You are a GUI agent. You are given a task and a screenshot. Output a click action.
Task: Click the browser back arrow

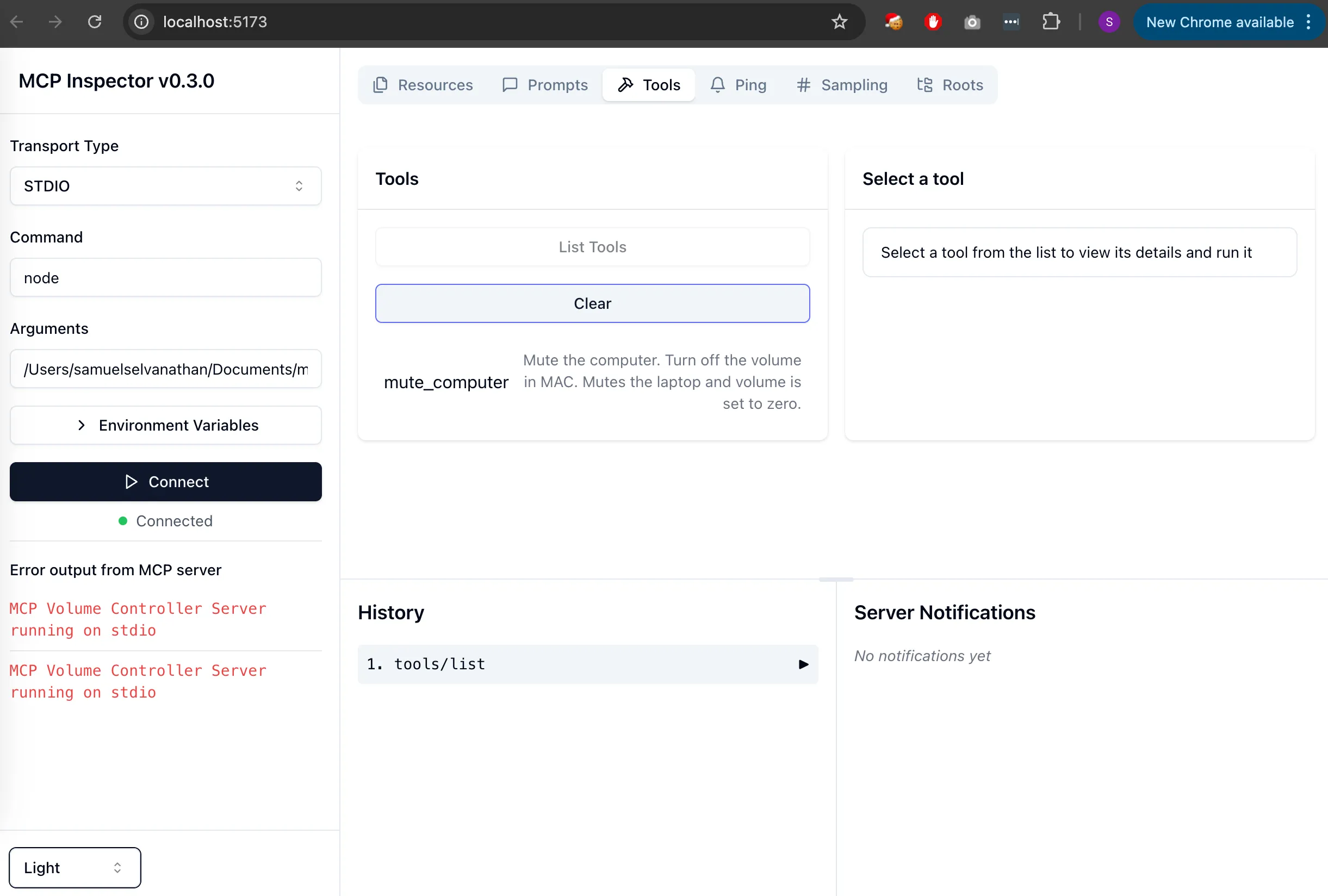tap(16, 22)
